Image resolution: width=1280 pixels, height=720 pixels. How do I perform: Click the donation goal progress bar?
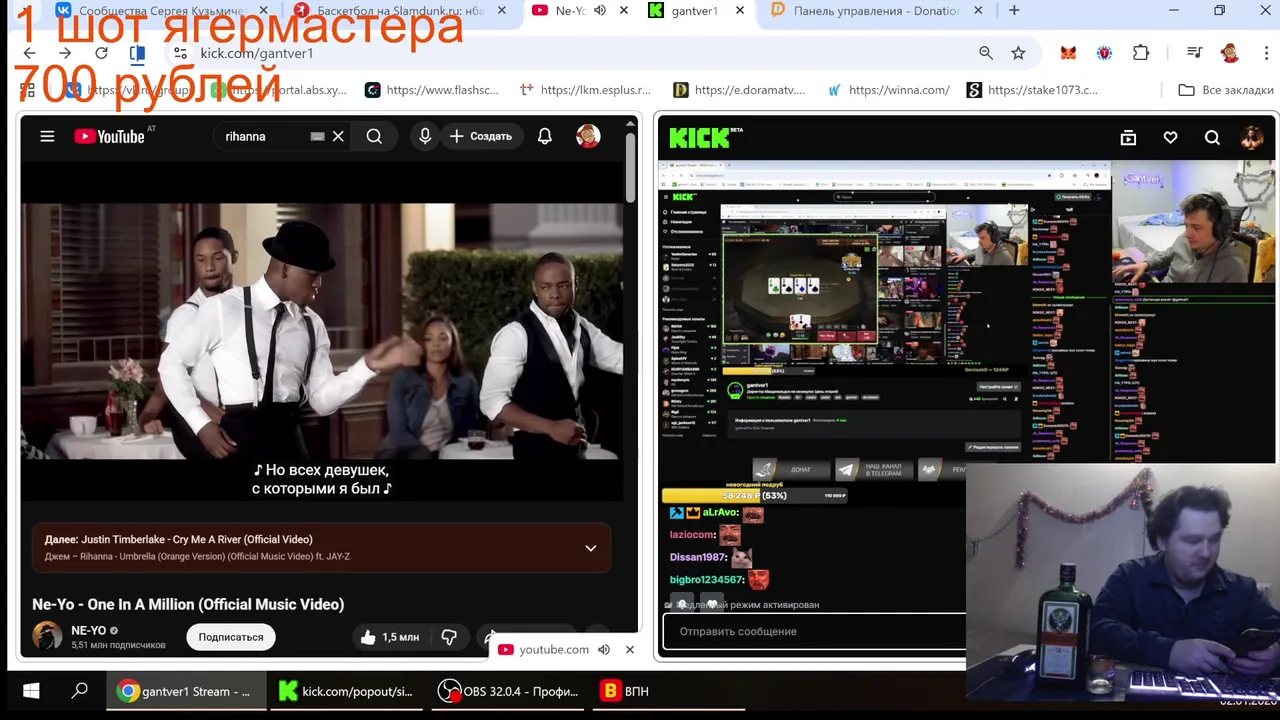756,495
